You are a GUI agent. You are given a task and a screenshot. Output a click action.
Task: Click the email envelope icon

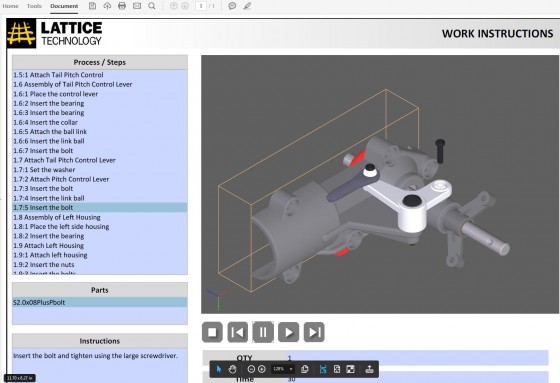[137, 6]
